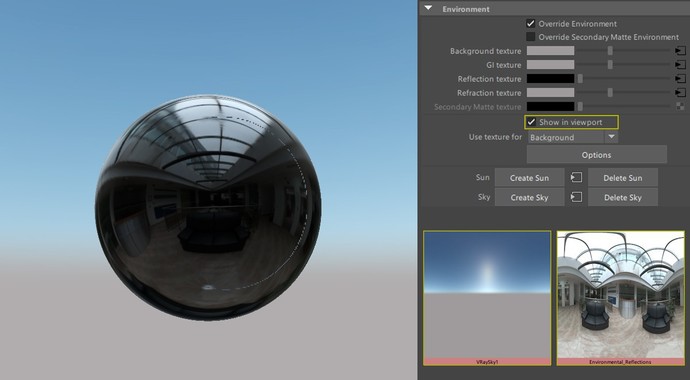Click the Sun node connection icon

coord(576,178)
